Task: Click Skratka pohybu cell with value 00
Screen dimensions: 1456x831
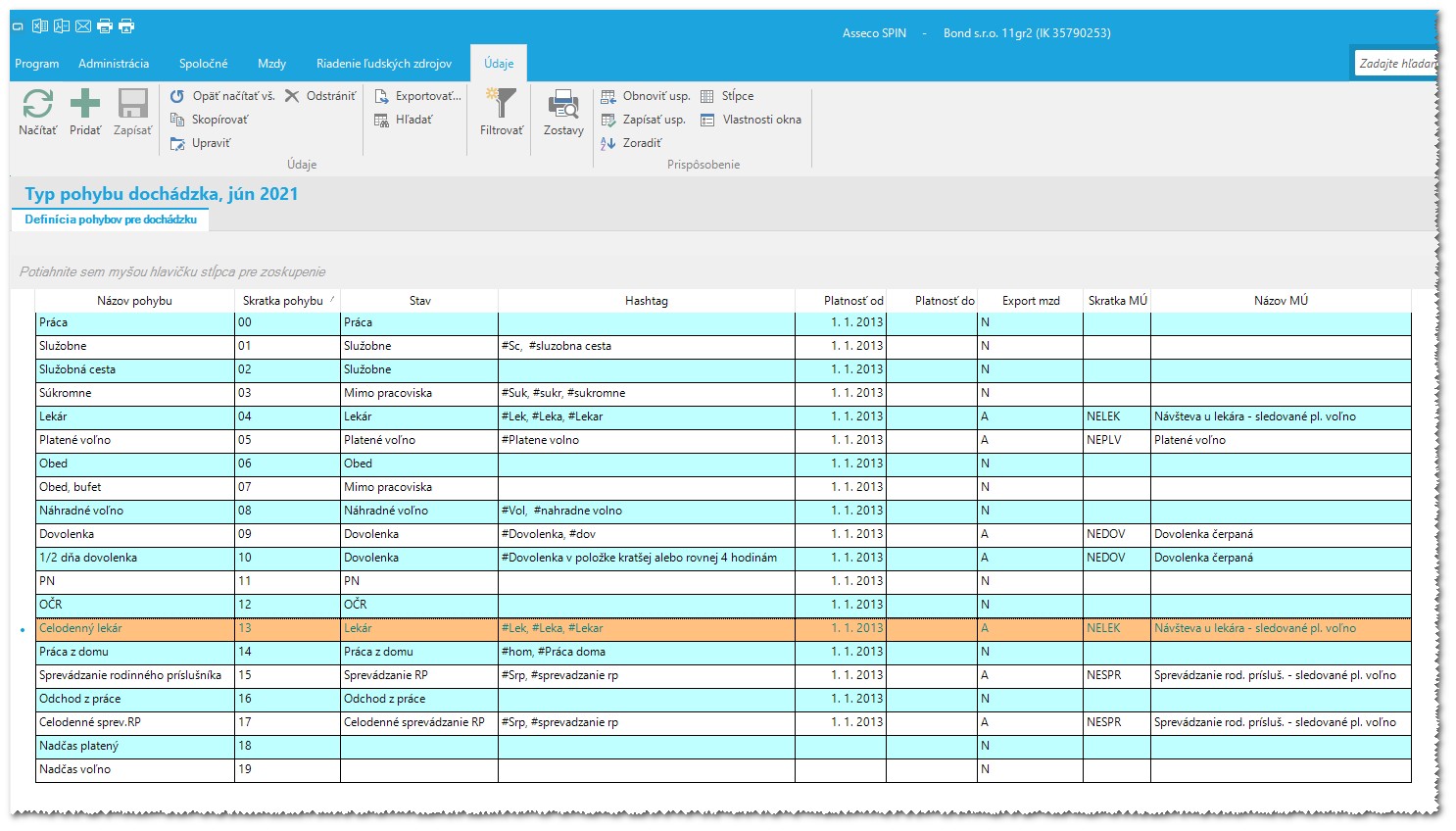Action: click(x=287, y=322)
